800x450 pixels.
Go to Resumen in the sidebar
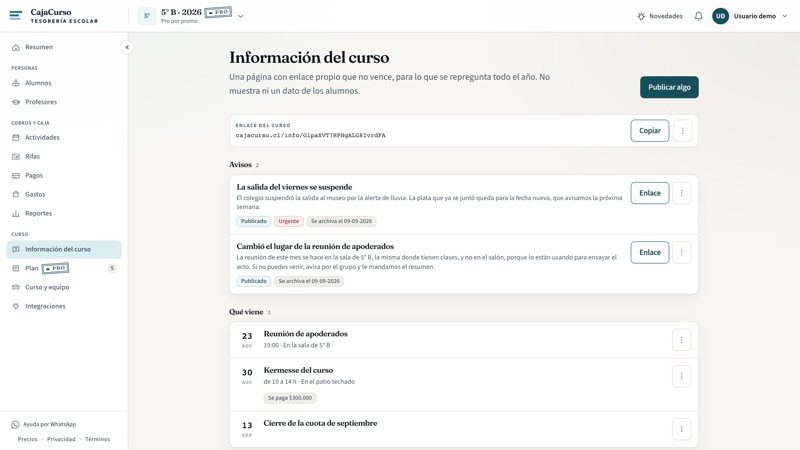[x=64, y=47]
